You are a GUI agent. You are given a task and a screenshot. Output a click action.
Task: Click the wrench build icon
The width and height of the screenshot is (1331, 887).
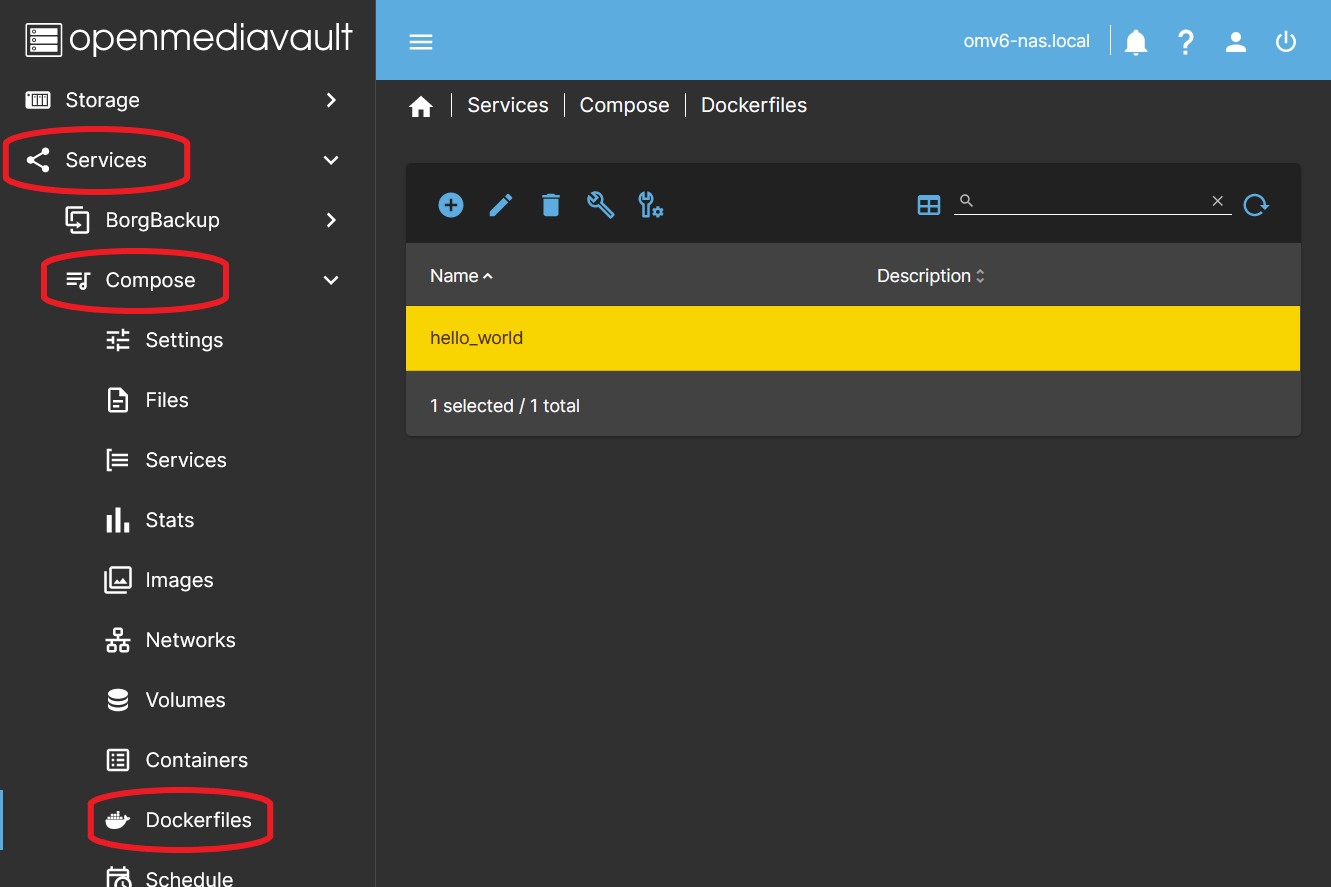point(601,205)
